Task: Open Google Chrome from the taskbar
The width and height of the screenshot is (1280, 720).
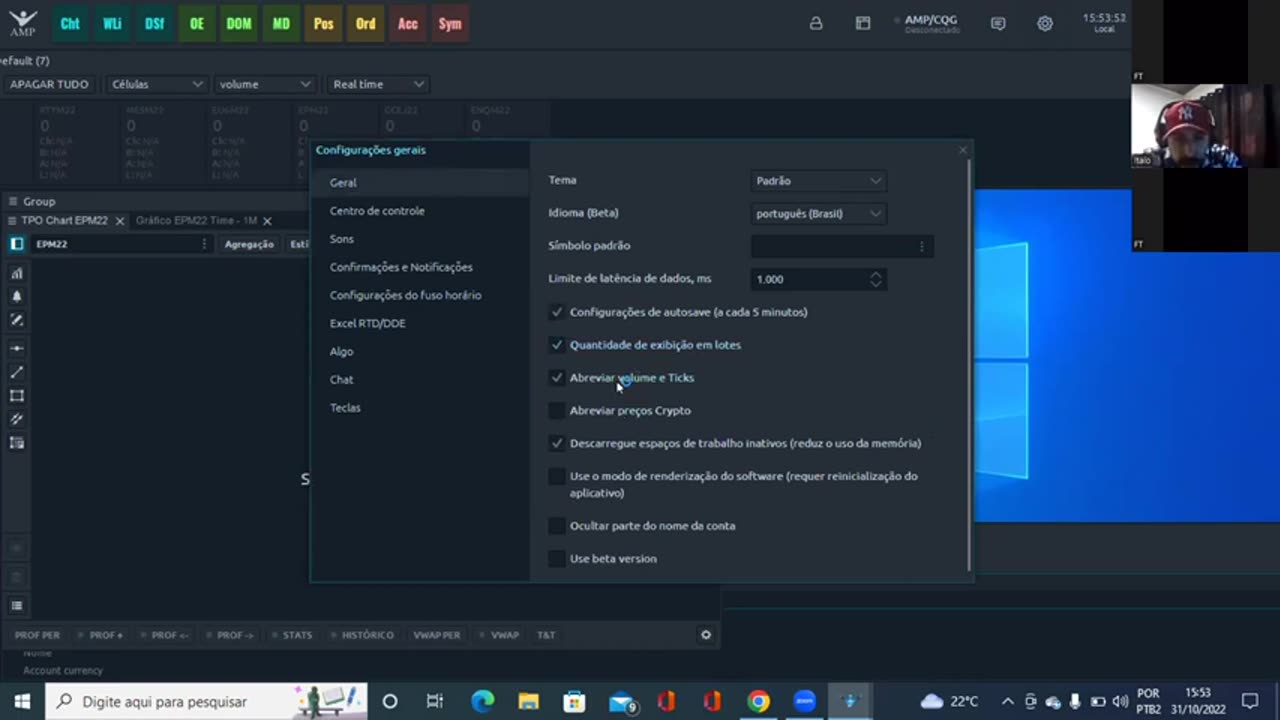Action: pos(759,701)
